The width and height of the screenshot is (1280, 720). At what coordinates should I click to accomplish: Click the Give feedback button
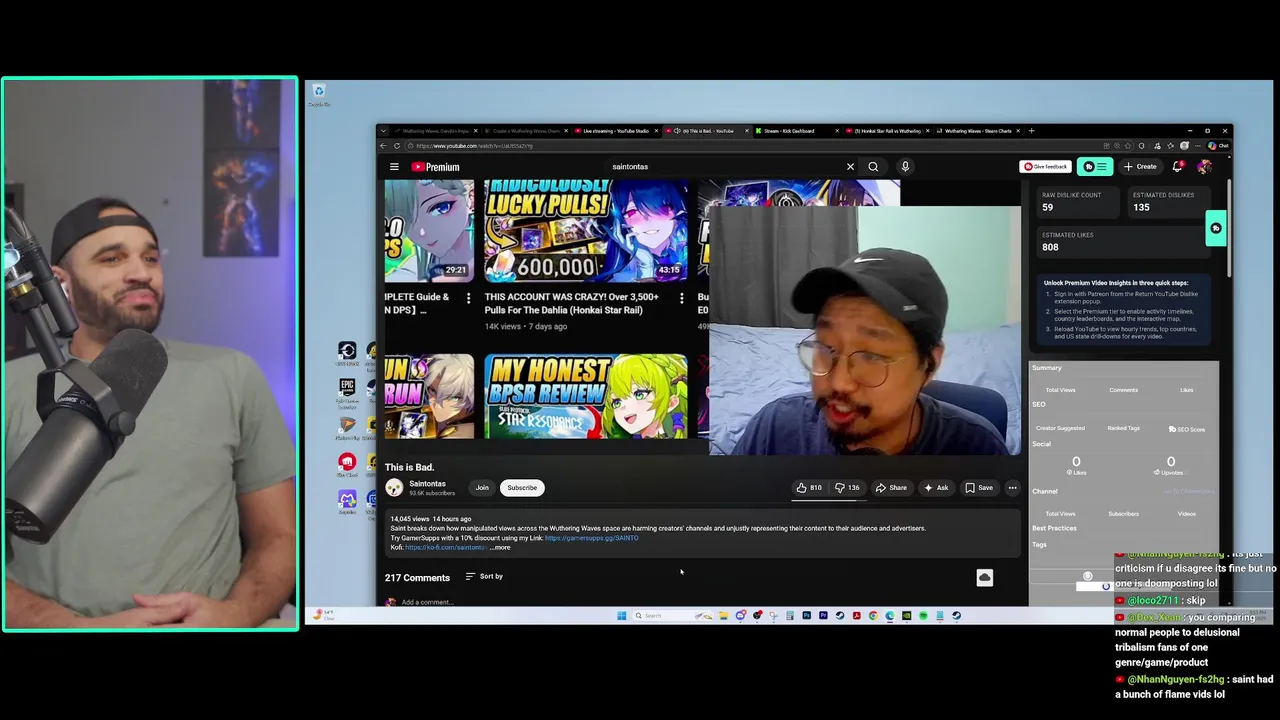point(1045,167)
